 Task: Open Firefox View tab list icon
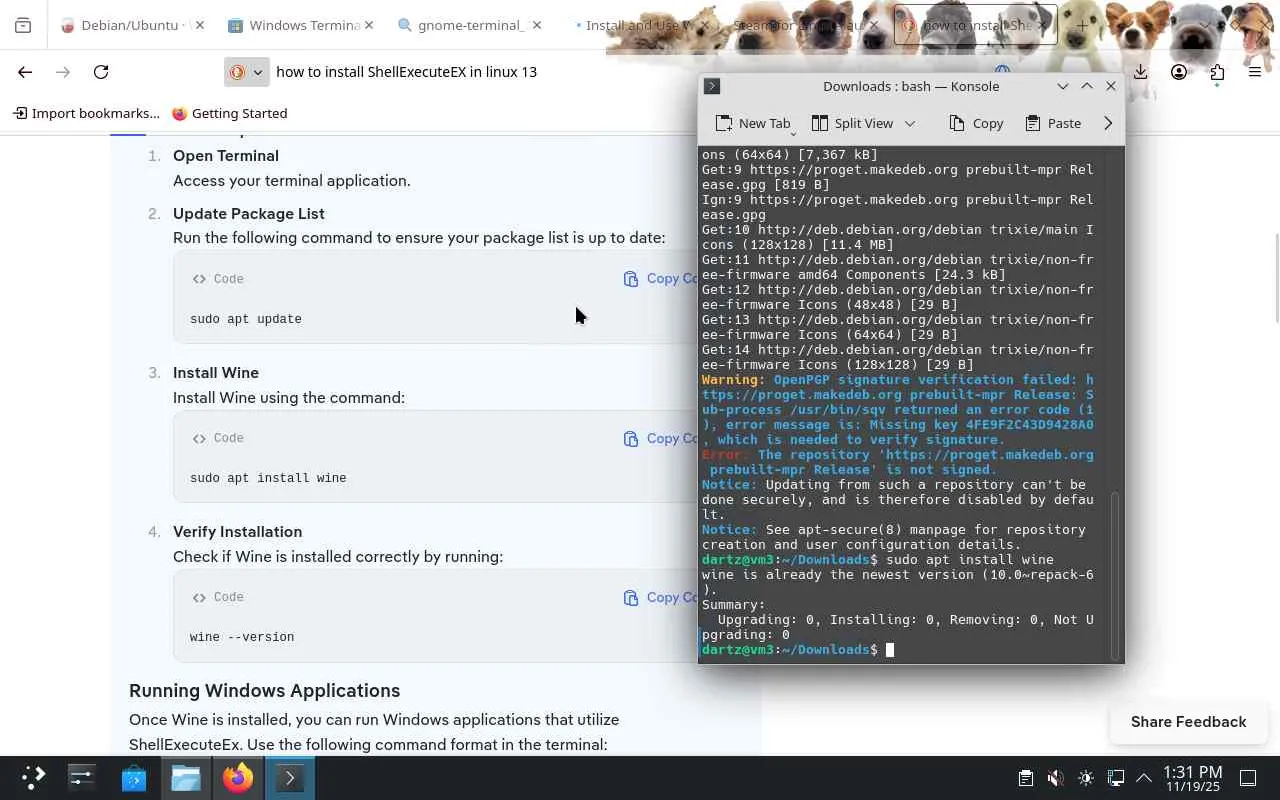(x=23, y=25)
